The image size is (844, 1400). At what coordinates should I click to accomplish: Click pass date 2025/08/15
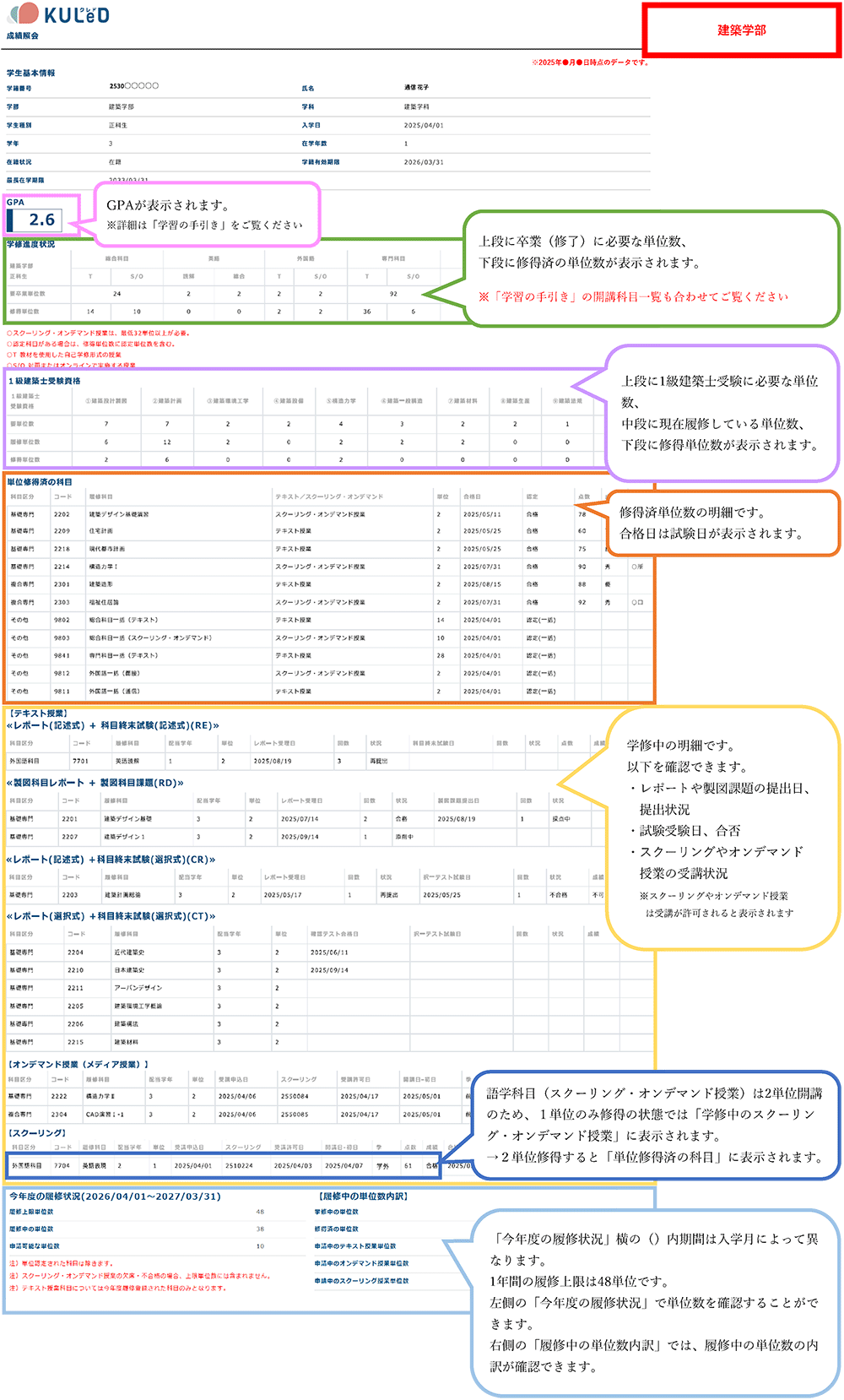481,584
